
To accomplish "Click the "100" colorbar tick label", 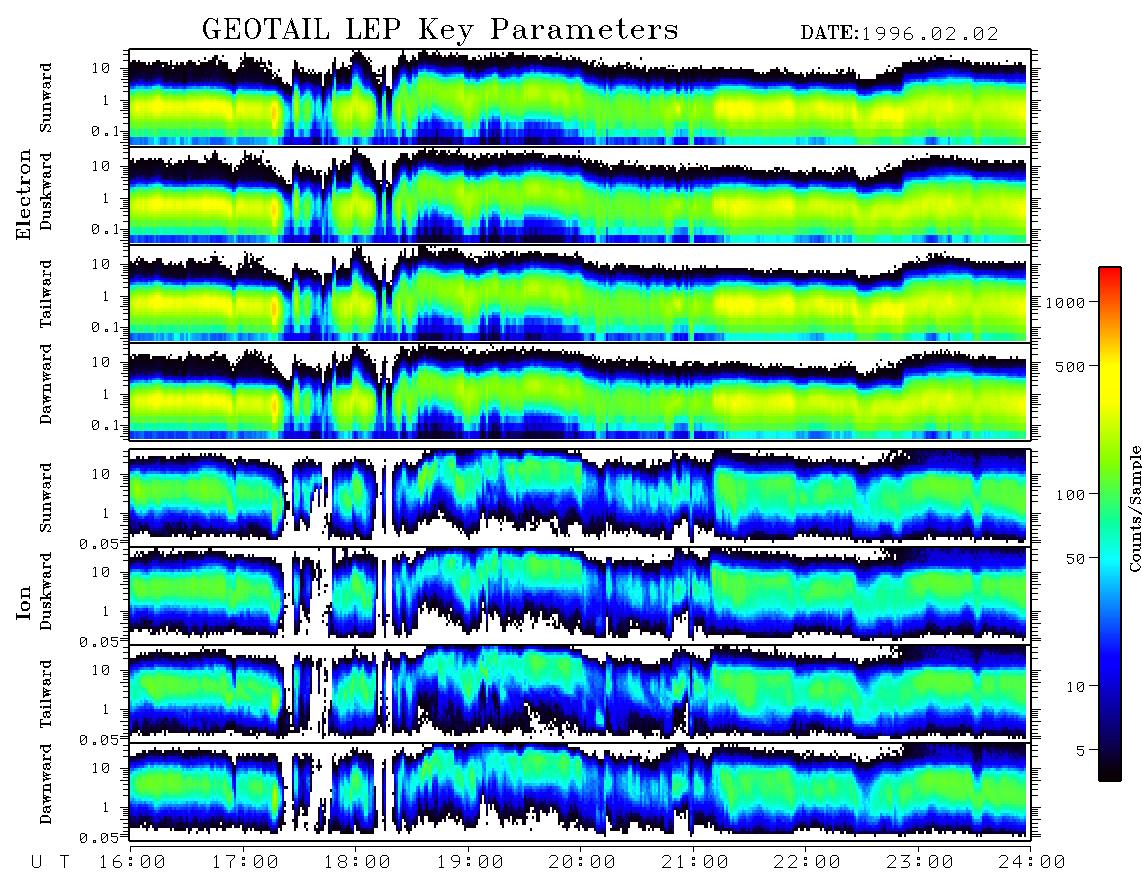I will coord(1070,495).
